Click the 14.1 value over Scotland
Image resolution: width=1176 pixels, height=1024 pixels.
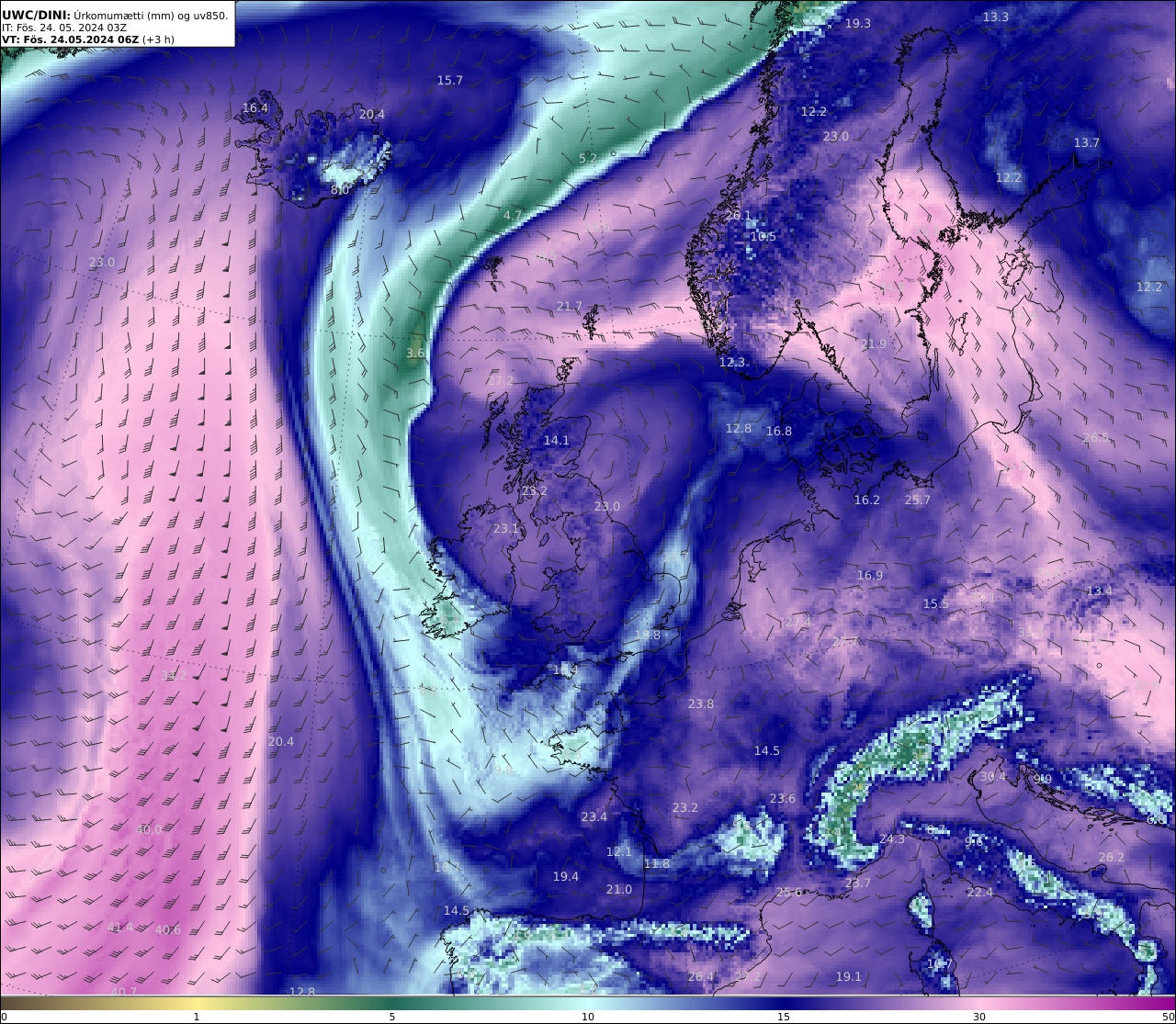pos(557,440)
